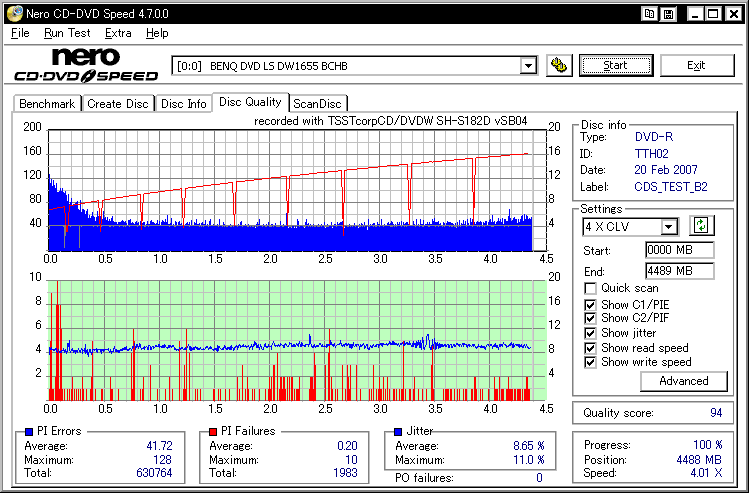Click the refresh icon next to speed setting

pyautogui.click(x=701, y=225)
